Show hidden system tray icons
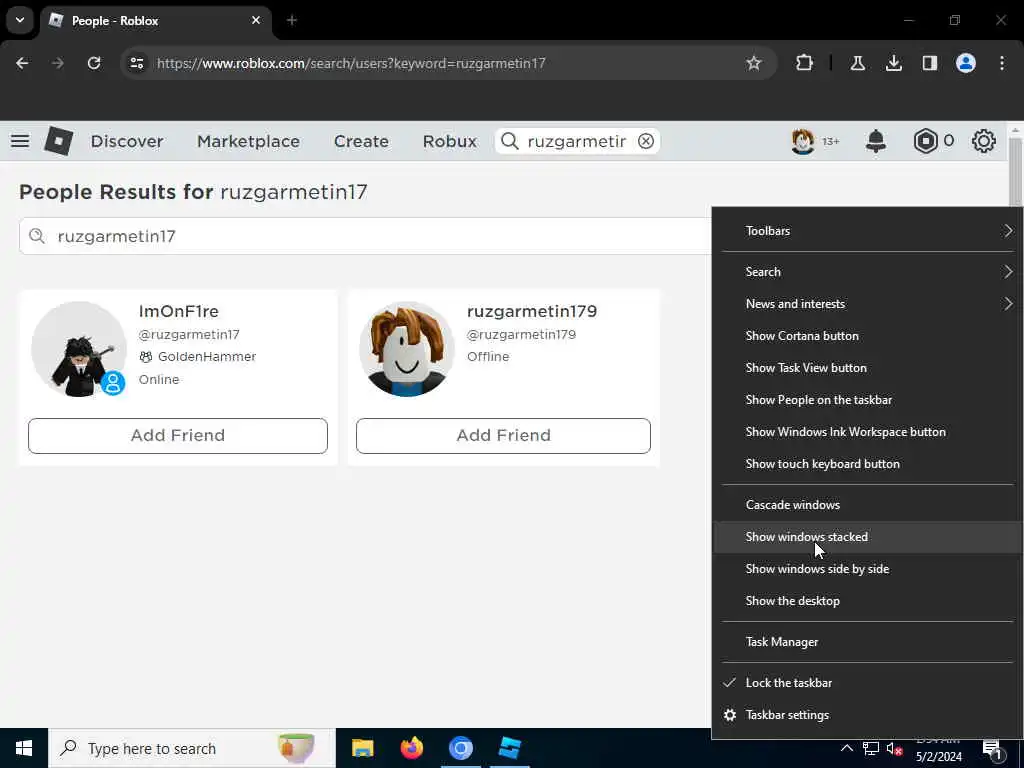This screenshot has height=768, width=1024. [846, 748]
